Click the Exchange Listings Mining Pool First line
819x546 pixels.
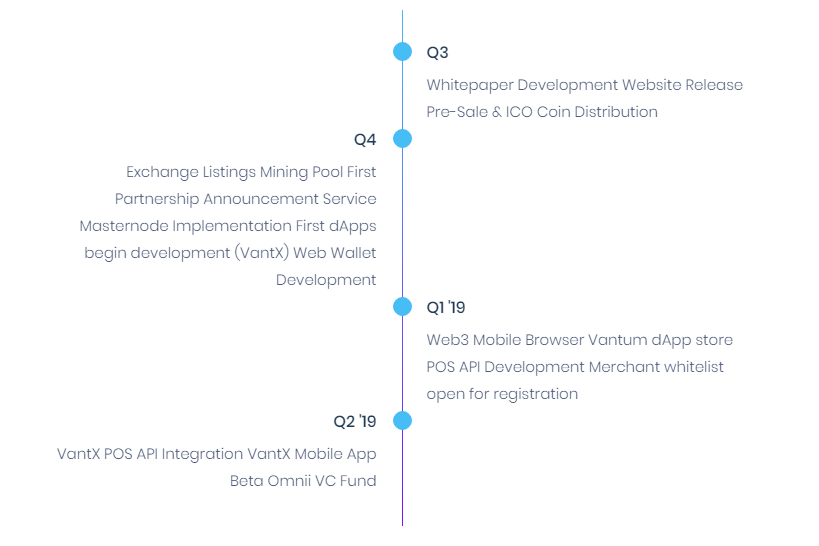251,172
